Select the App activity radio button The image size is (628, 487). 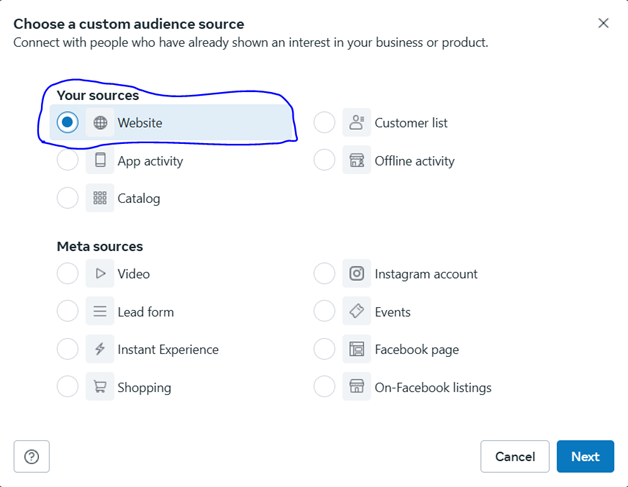point(67,160)
